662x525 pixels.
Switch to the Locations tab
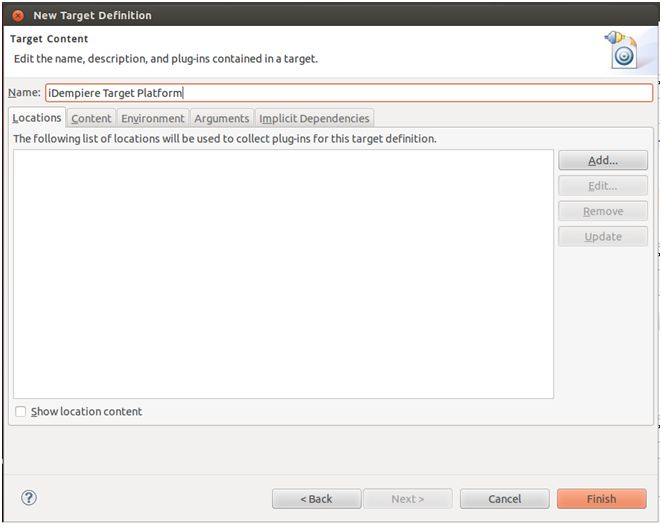tap(37, 118)
